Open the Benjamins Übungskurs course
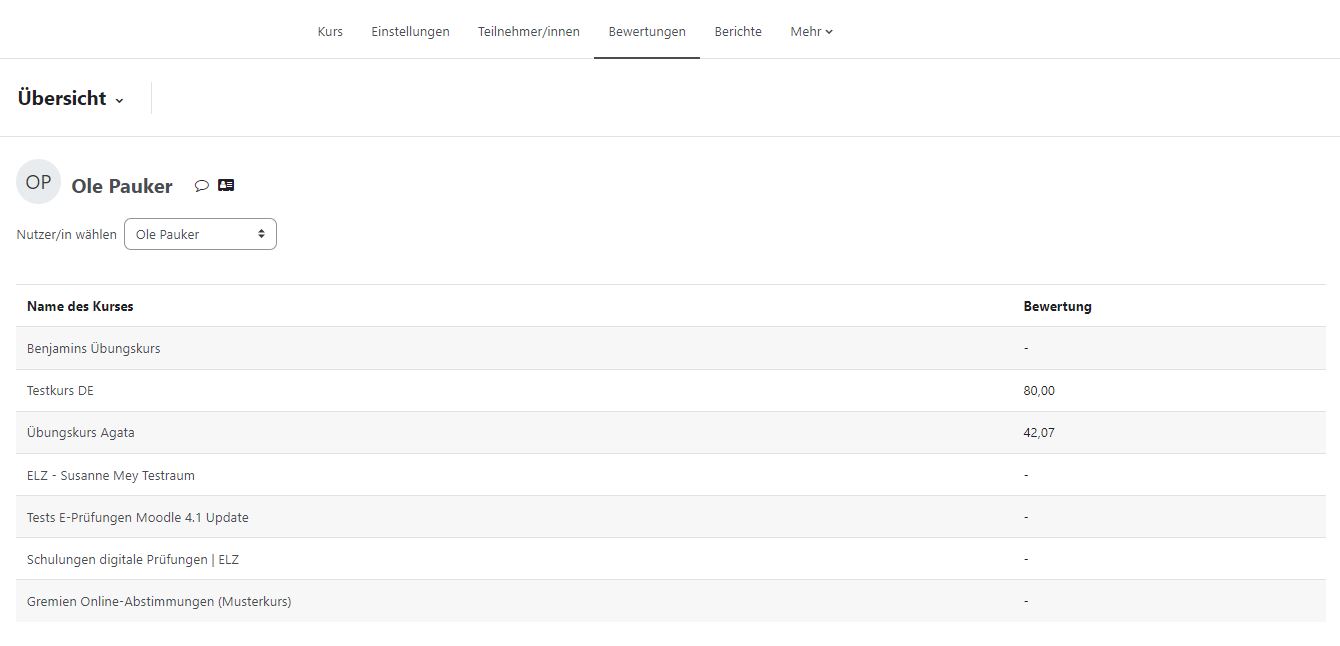 [x=93, y=349]
